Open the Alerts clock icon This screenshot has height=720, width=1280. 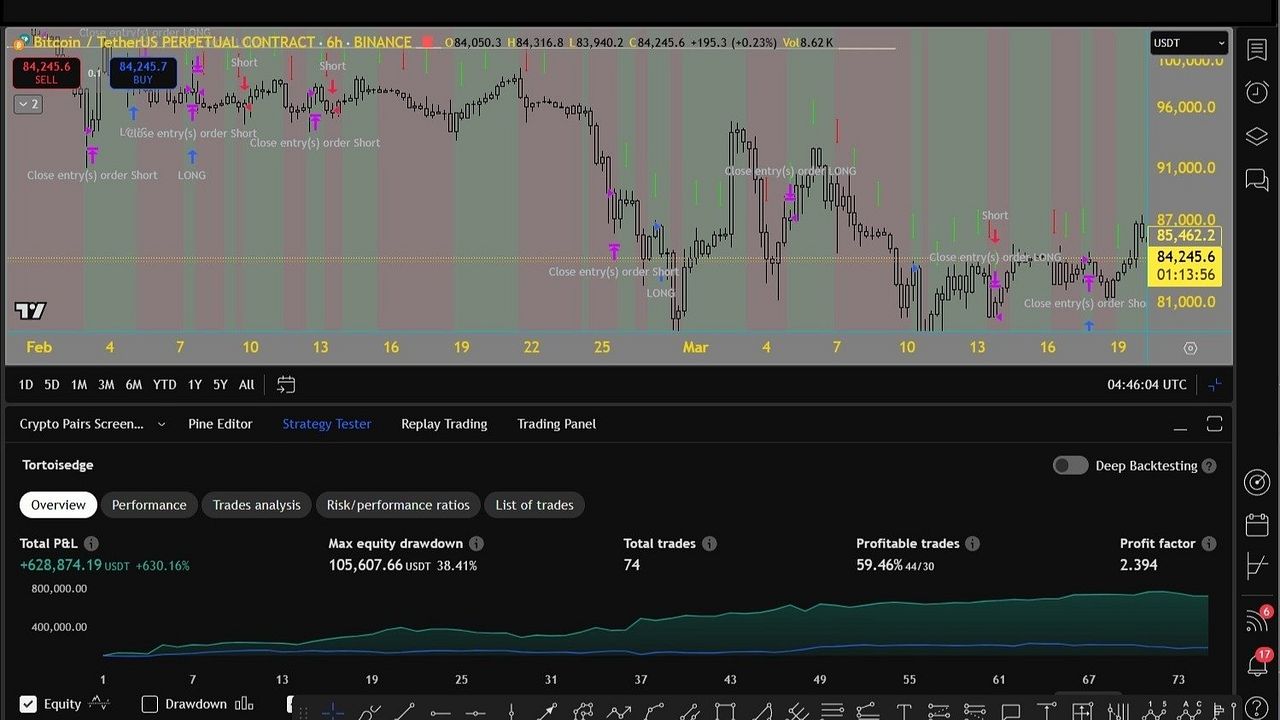[1257, 92]
